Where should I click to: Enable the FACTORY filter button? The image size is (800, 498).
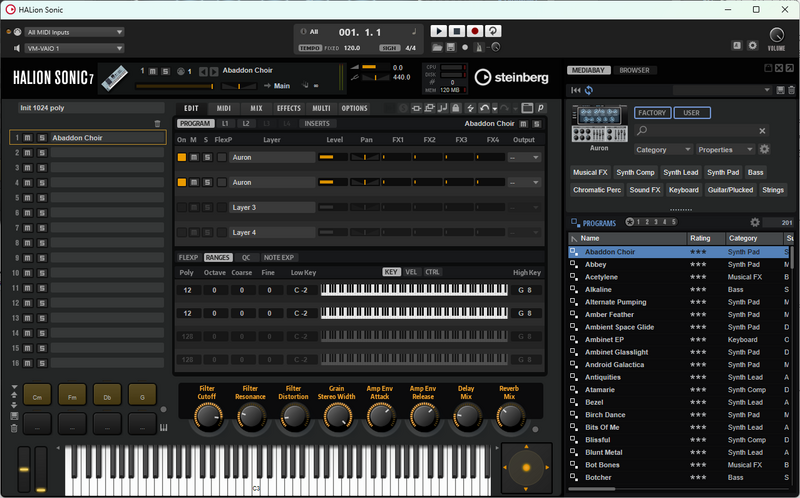click(x=652, y=113)
